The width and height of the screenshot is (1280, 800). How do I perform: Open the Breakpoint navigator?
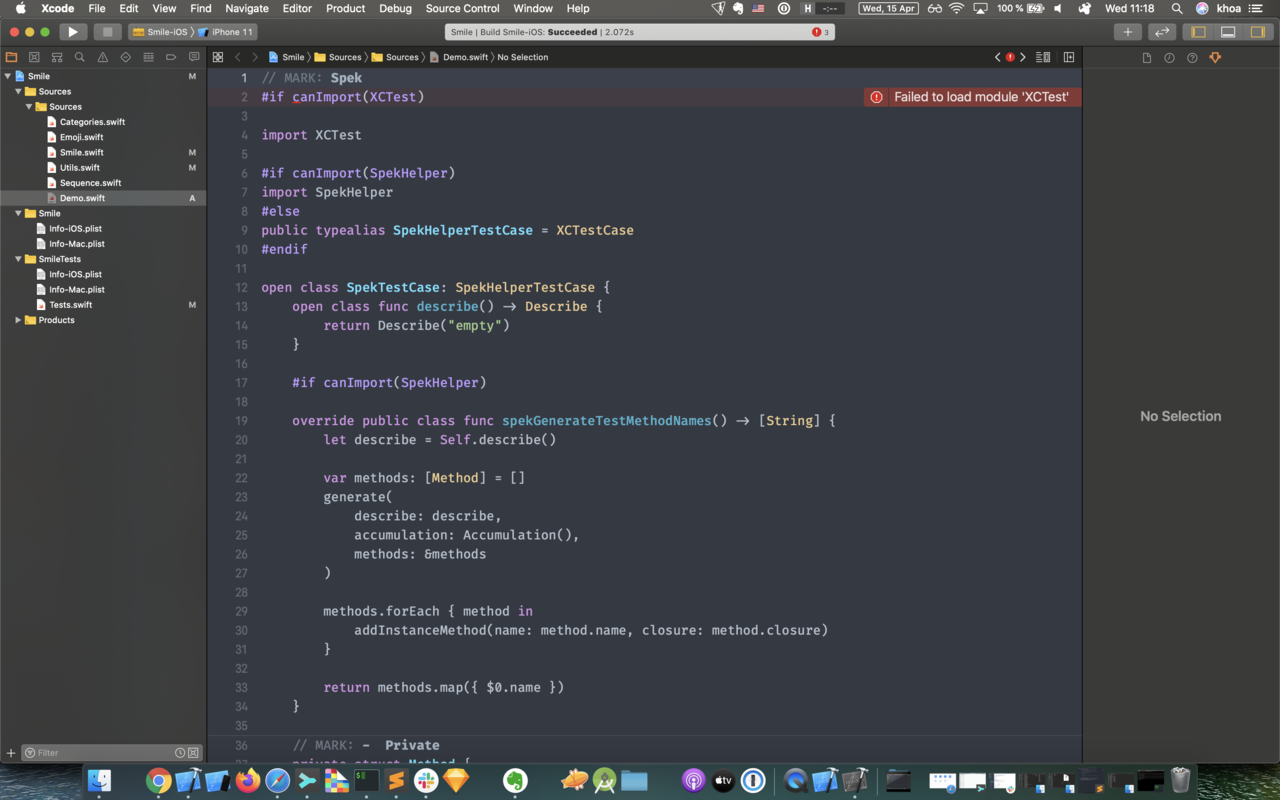pyautogui.click(x=170, y=57)
